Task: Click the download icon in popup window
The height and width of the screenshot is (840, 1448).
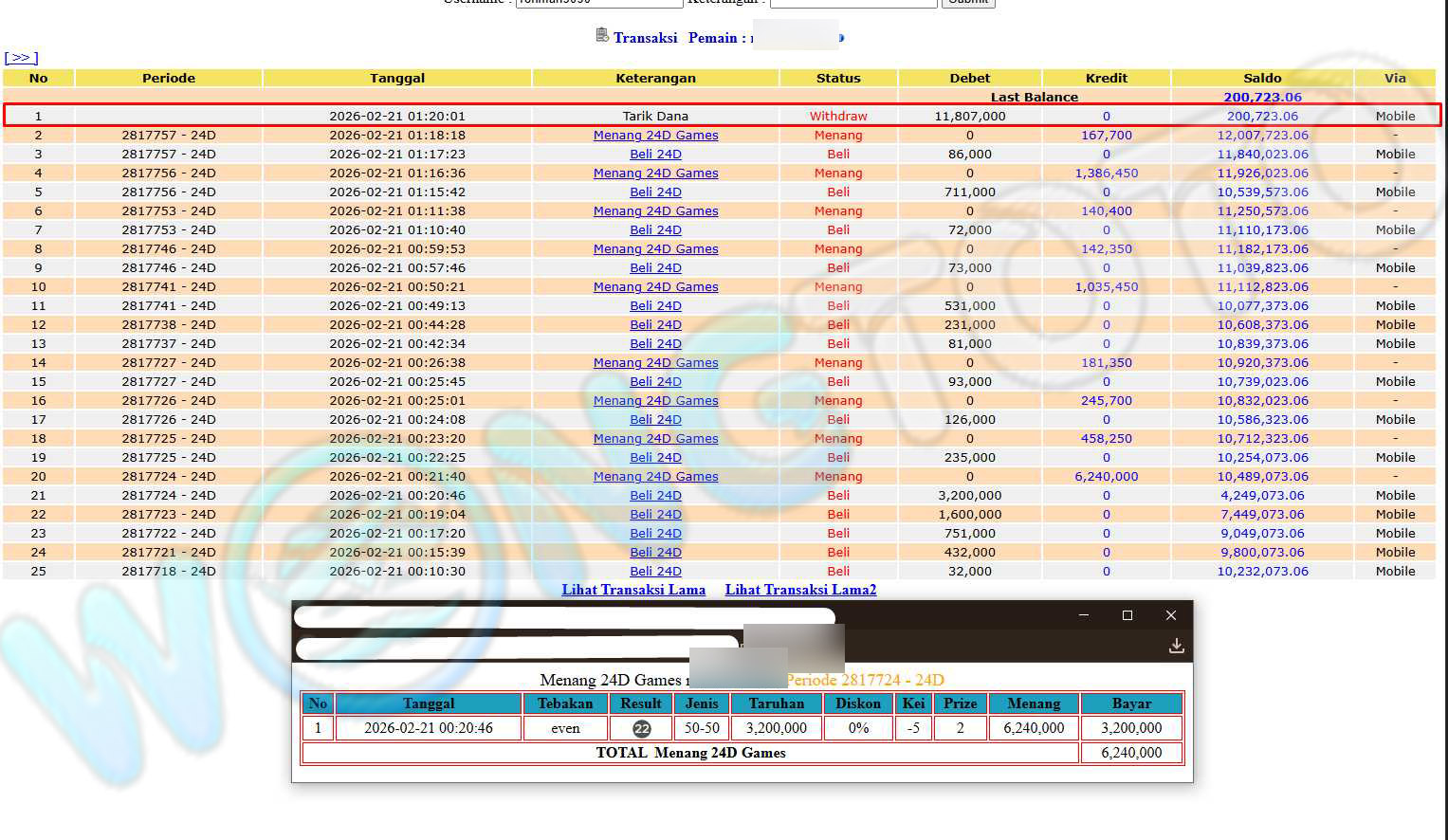Action: pyautogui.click(x=1176, y=646)
